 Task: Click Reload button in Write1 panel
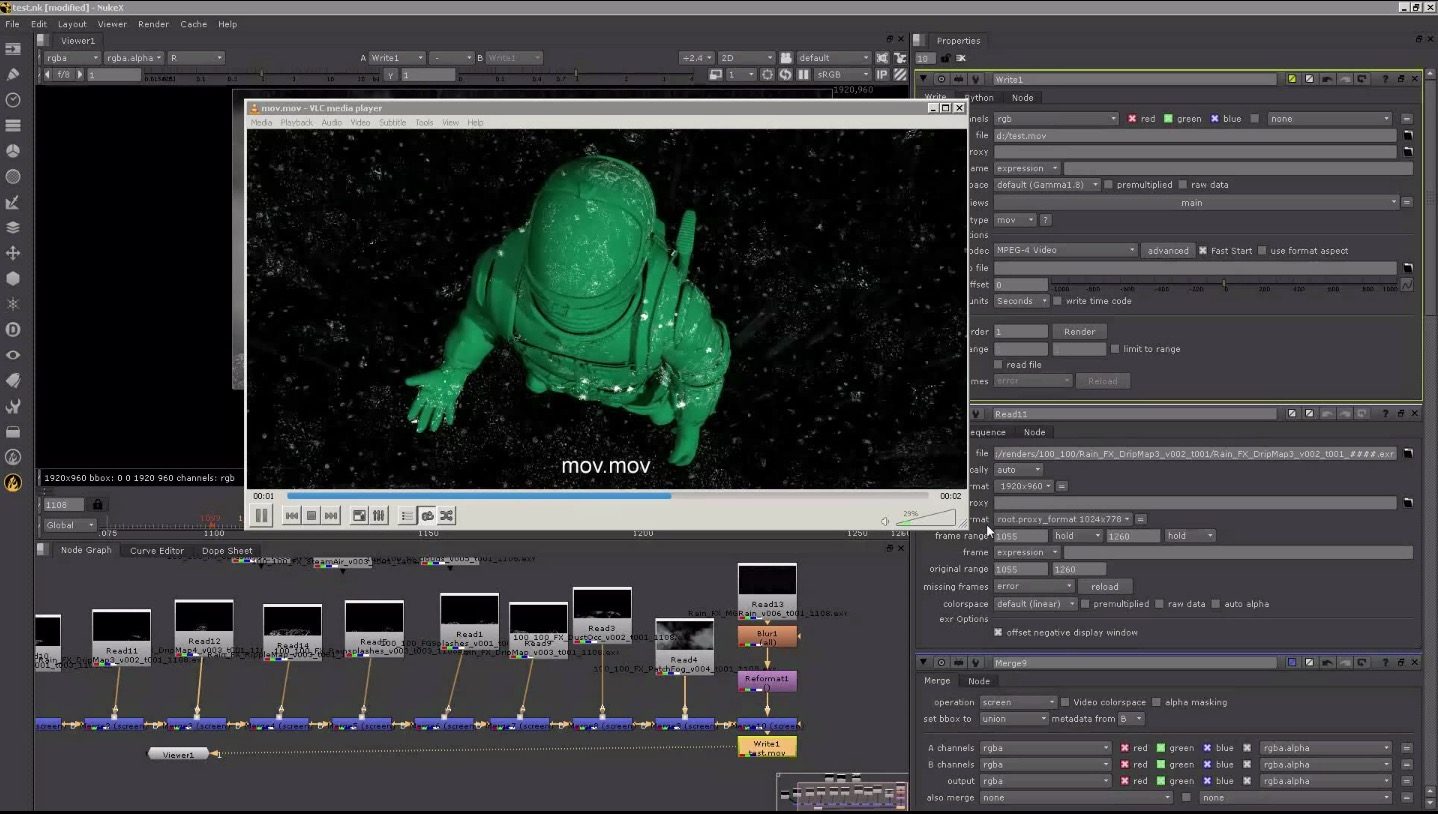1102,380
